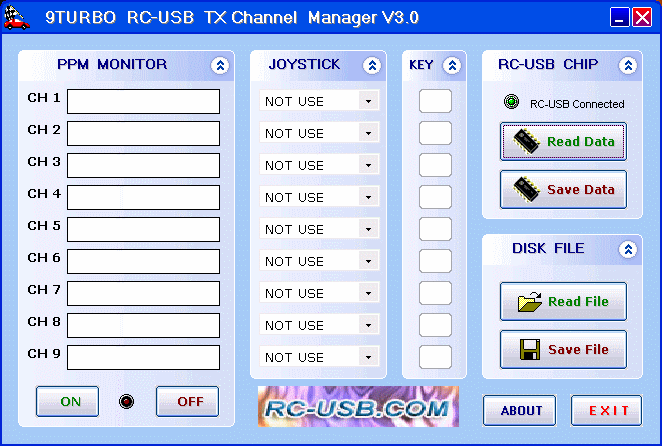Screen dimensions: 662x446
Task: Click the race car app icon
Action: coord(16,18)
